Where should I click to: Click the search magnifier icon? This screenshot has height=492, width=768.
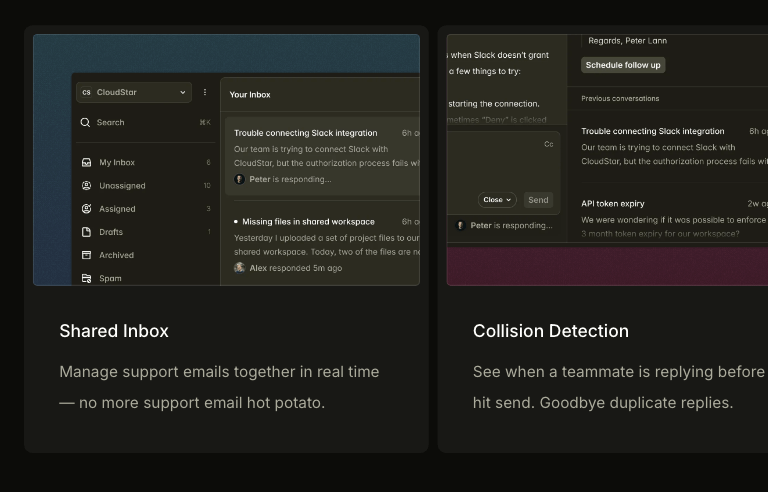(x=86, y=122)
